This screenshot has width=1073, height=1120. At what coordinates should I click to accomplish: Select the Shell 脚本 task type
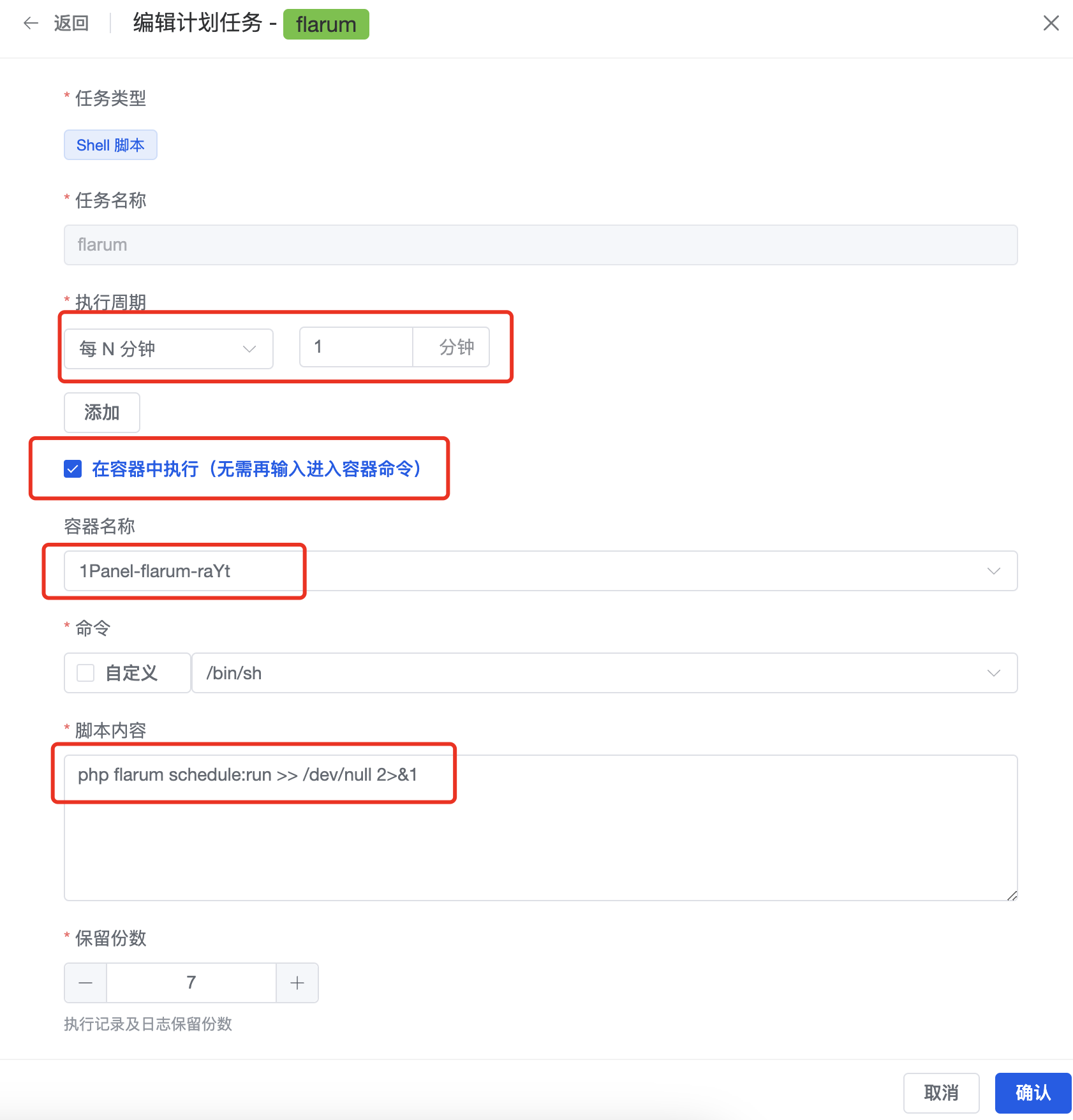[x=110, y=145]
